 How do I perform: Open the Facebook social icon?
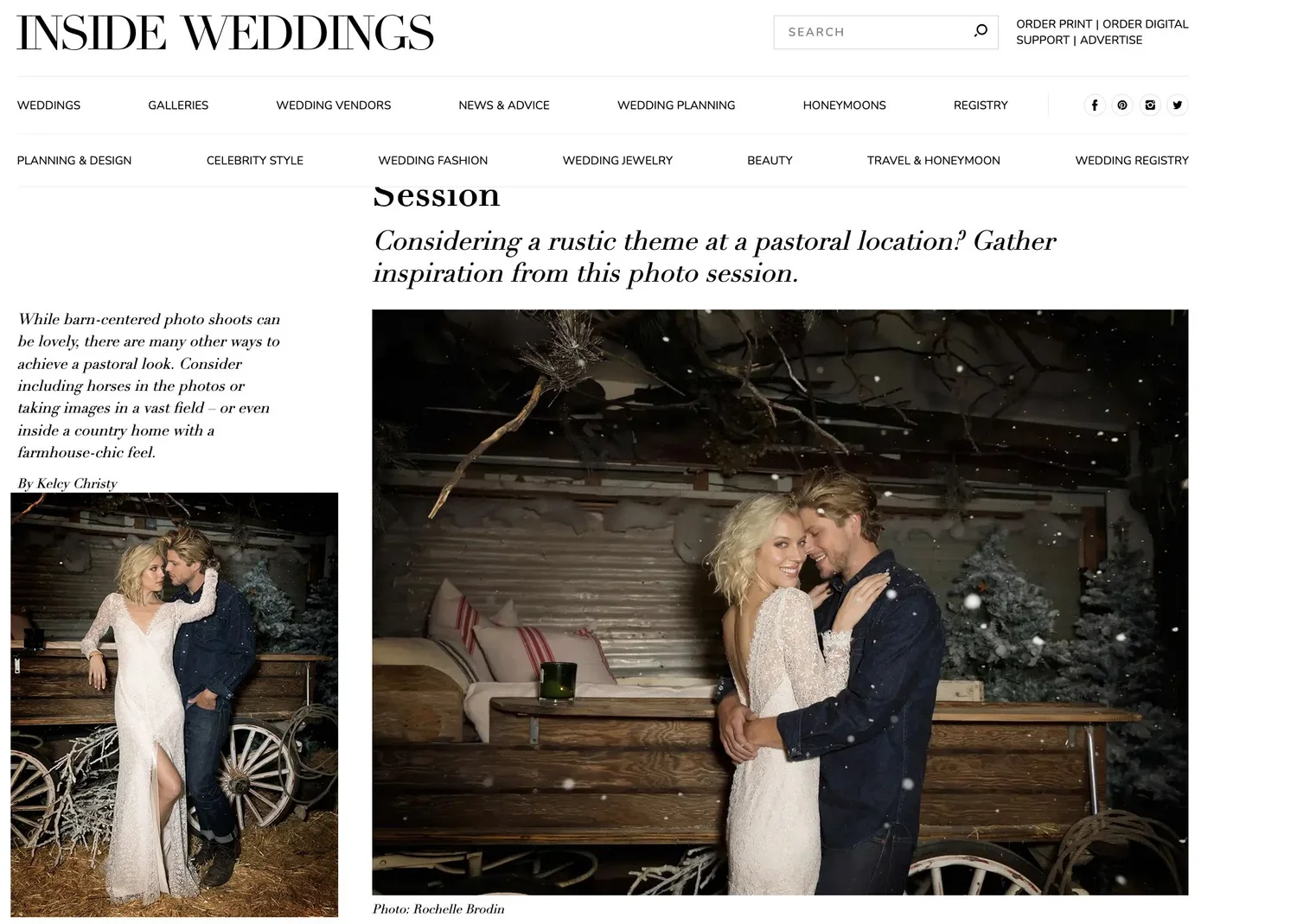click(x=1095, y=105)
